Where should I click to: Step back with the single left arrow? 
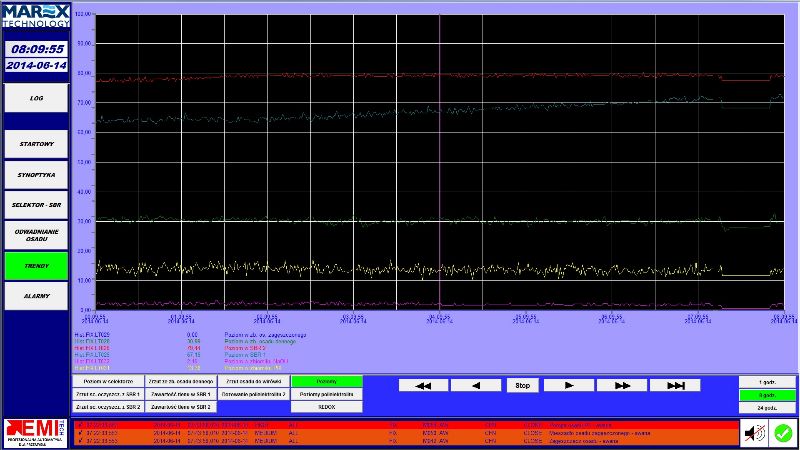click(x=475, y=385)
